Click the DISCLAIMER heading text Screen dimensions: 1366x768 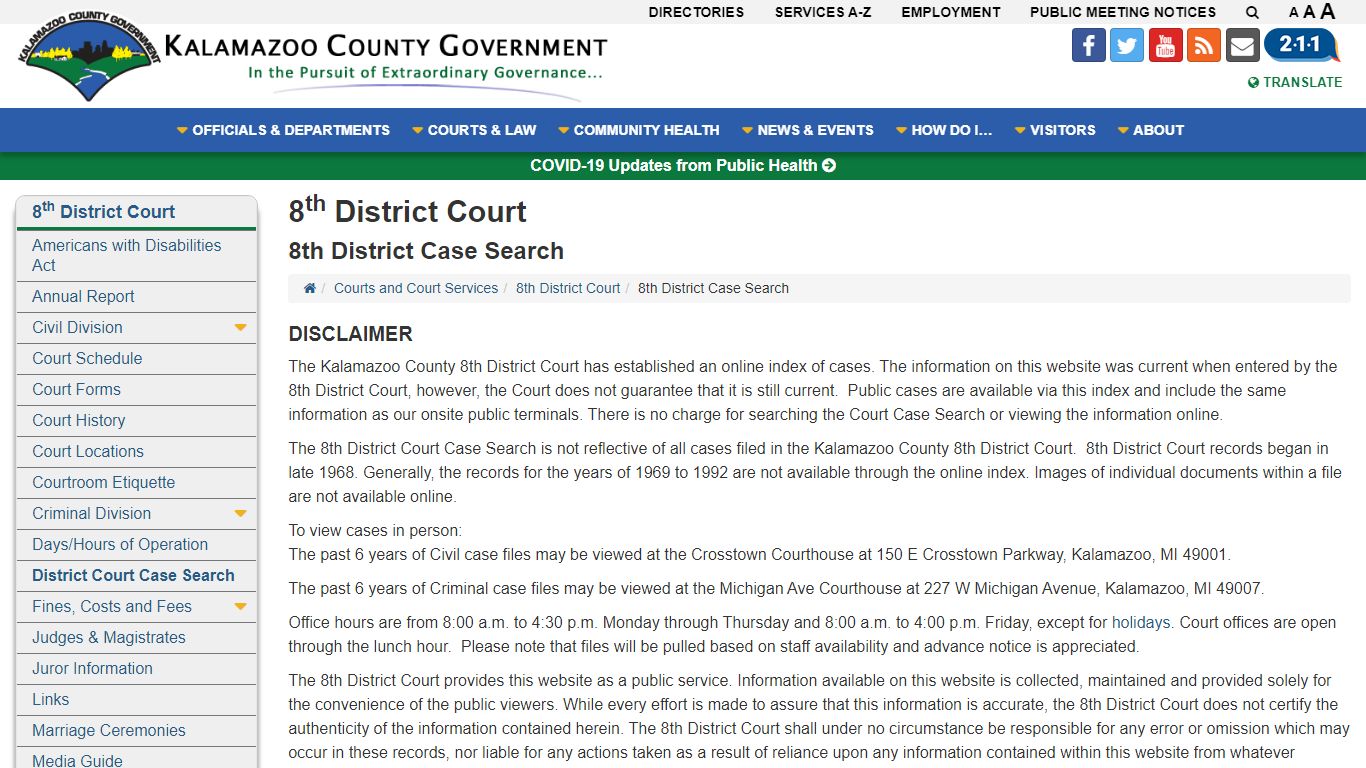(351, 334)
